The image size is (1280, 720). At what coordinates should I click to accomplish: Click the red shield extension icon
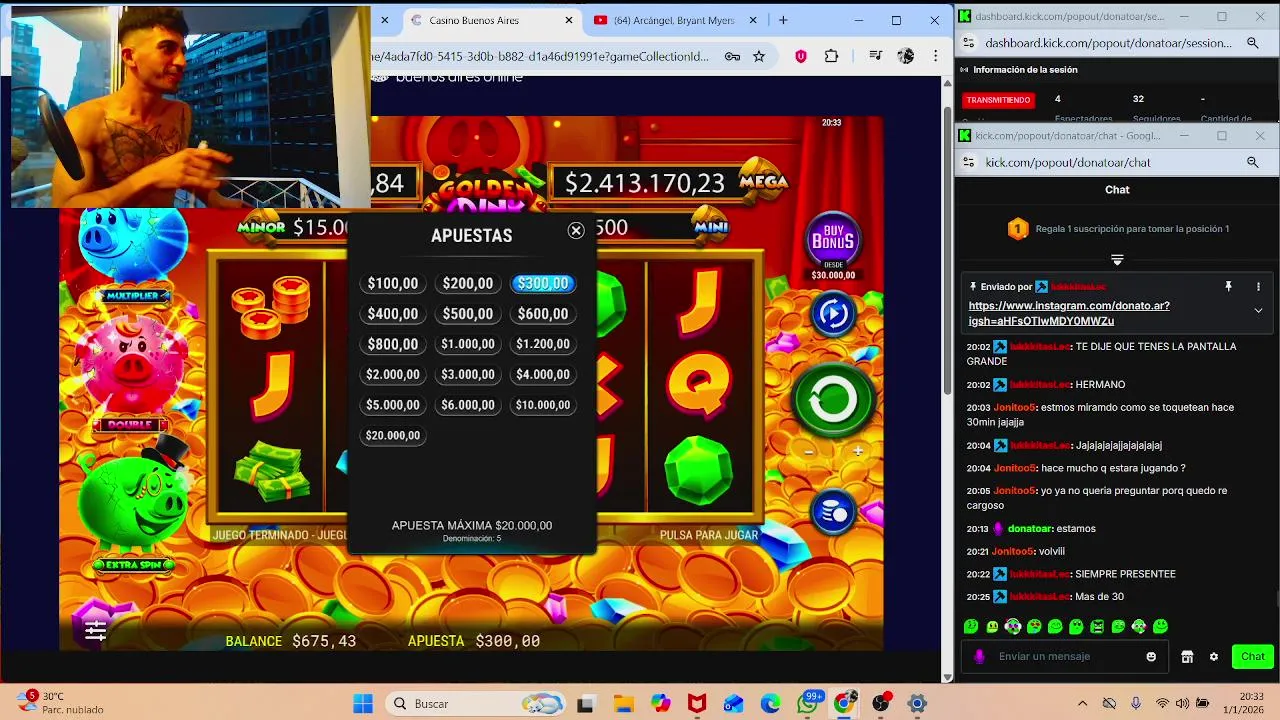point(801,57)
